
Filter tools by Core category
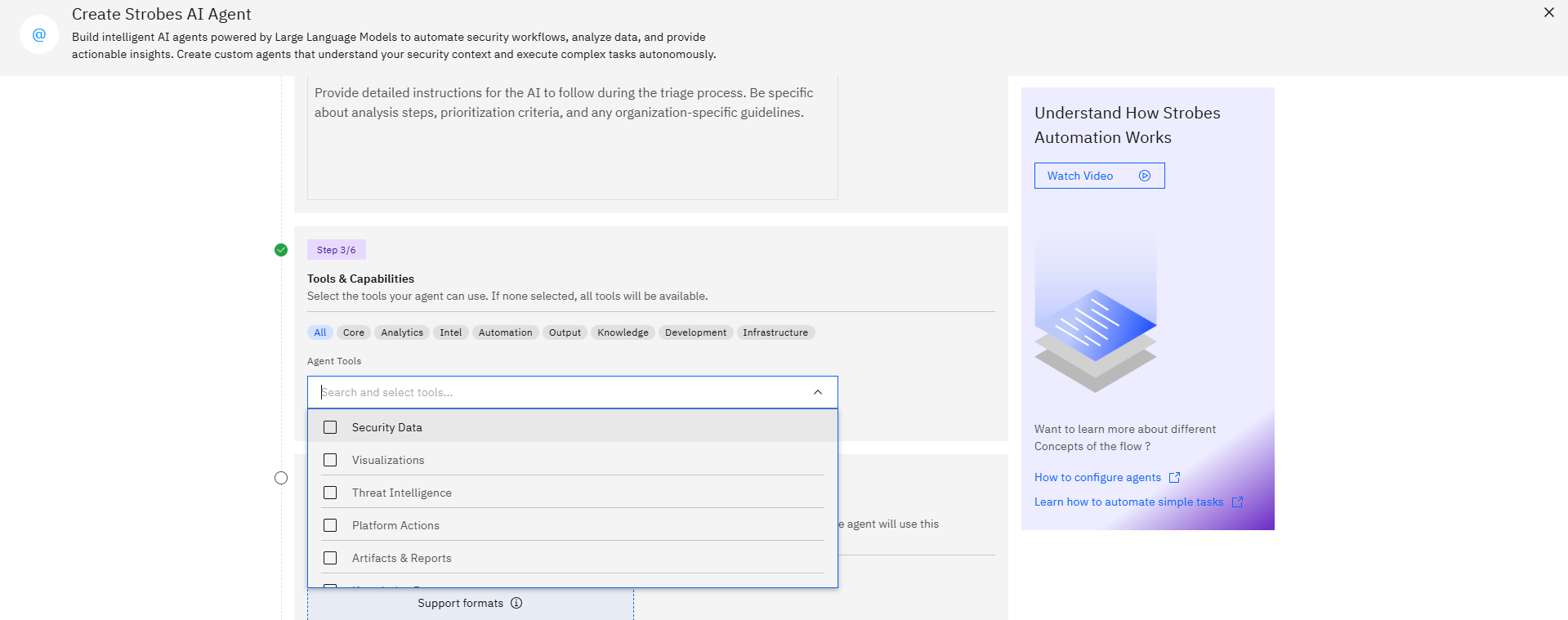354,332
